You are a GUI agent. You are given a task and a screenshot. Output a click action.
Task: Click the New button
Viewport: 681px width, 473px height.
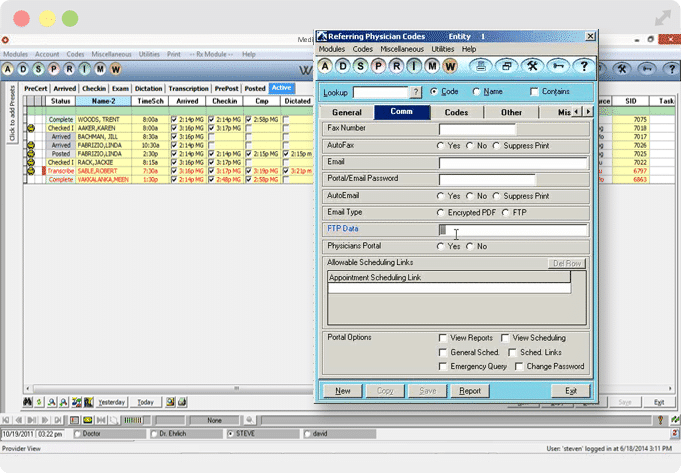pos(343,391)
